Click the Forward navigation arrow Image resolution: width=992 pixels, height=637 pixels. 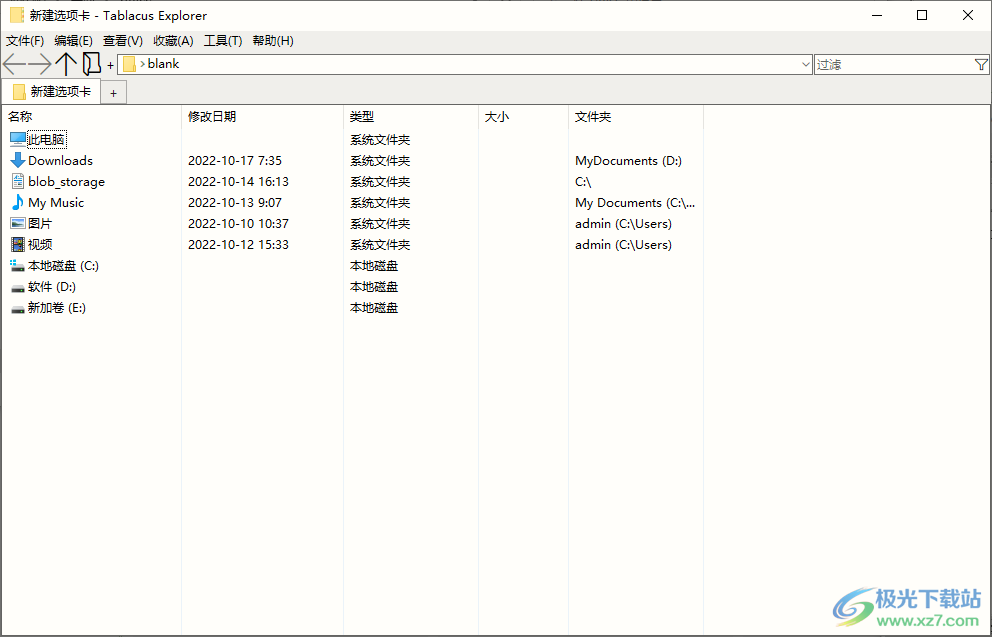click(x=40, y=64)
